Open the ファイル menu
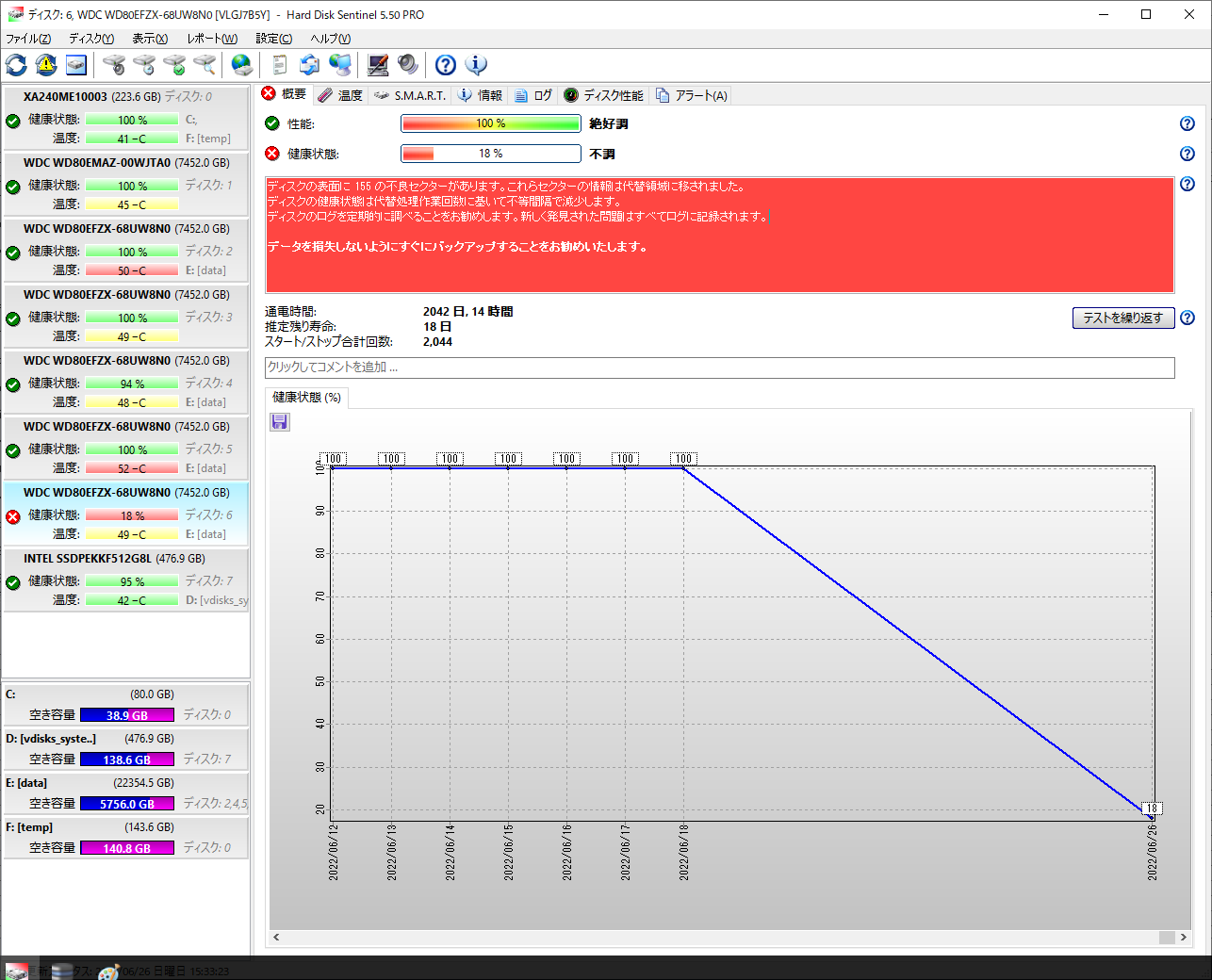The image size is (1212, 980). point(28,39)
